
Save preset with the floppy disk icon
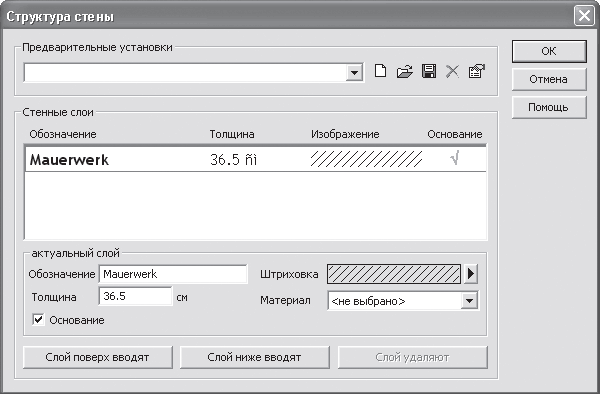click(429, 72)
